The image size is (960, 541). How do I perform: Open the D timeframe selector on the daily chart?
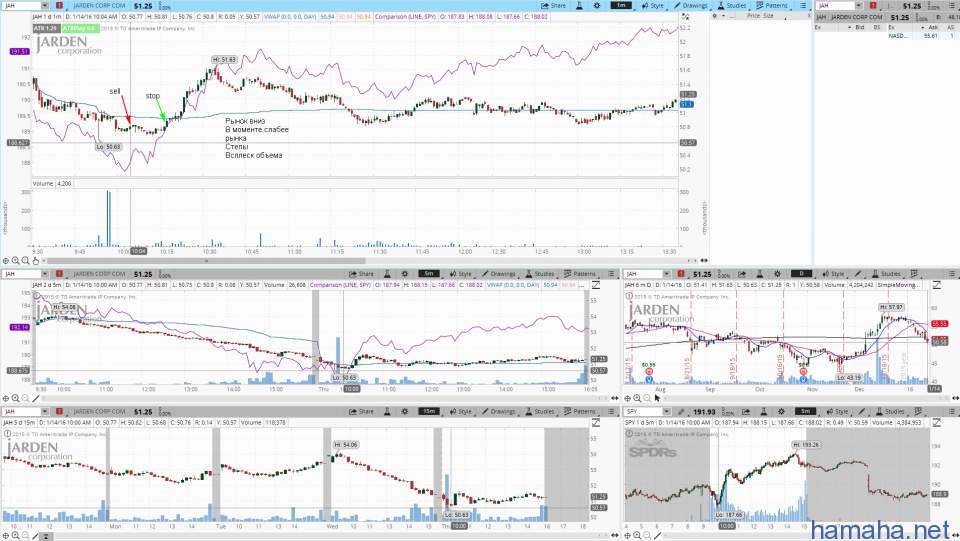[x=801, y=274]
